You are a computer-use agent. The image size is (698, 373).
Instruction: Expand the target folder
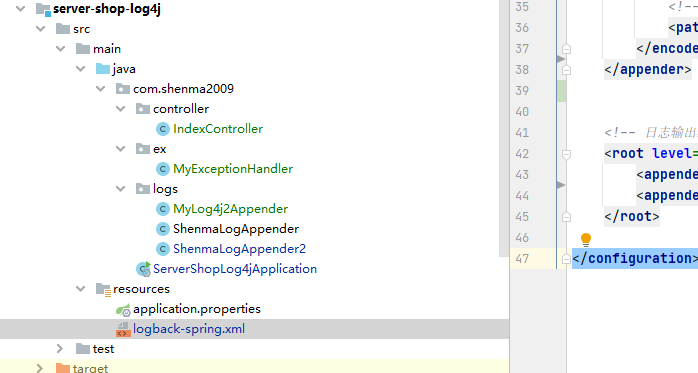pyautogui.click(x=40, y=368)
